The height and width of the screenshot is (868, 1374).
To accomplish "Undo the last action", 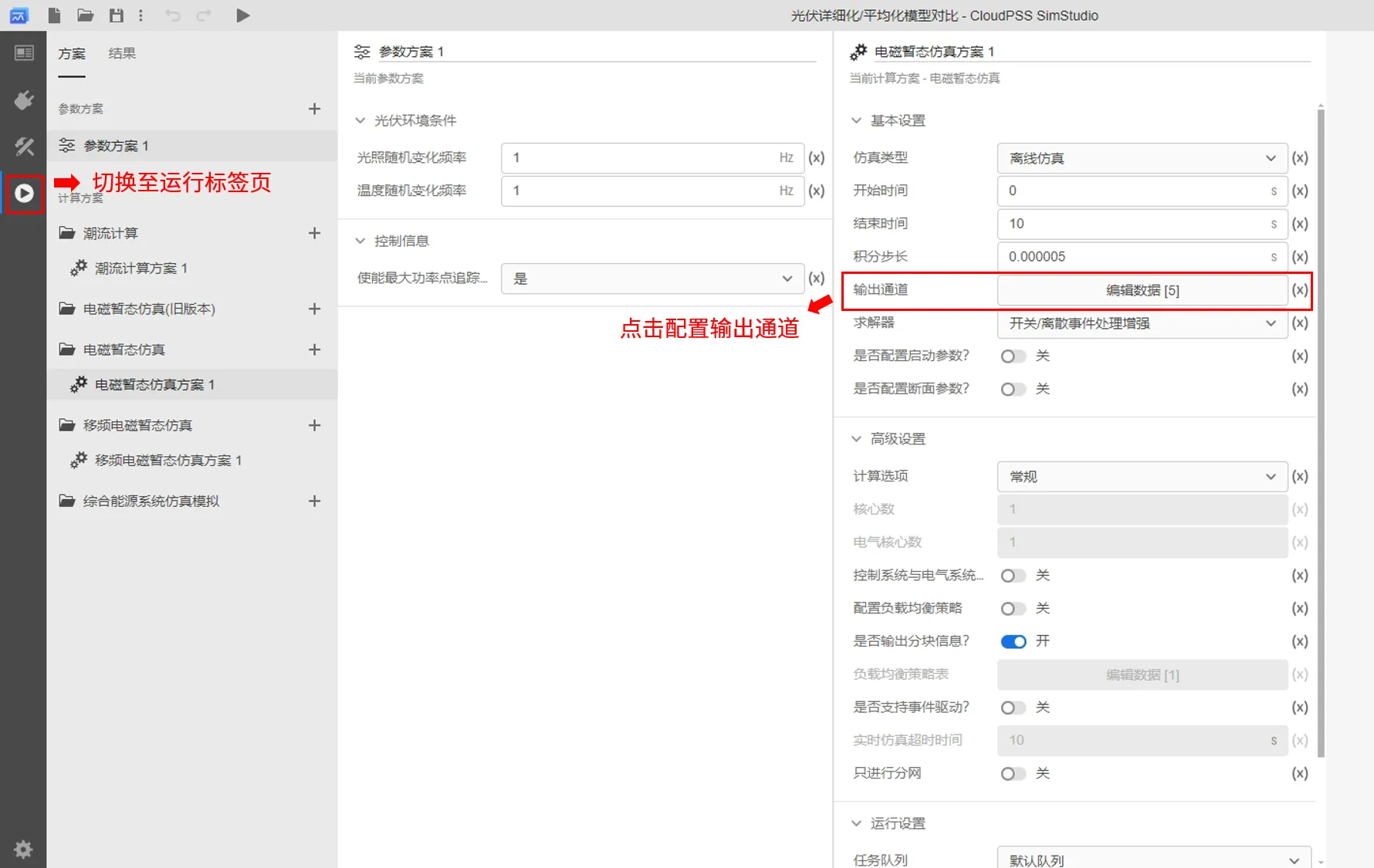I will click(x=173, y=15).
